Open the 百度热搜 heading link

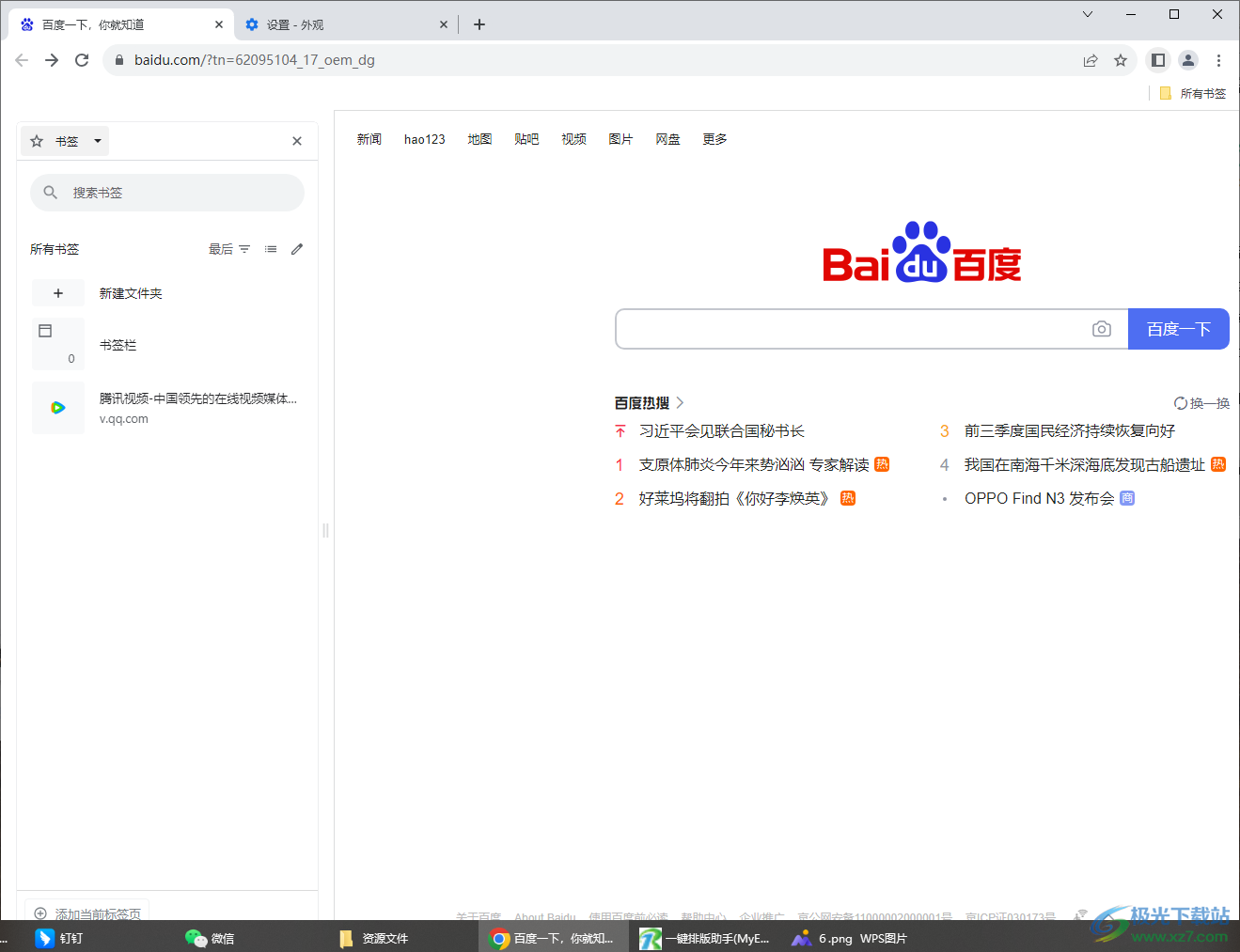pyautogui.click(x=649, y=403)
